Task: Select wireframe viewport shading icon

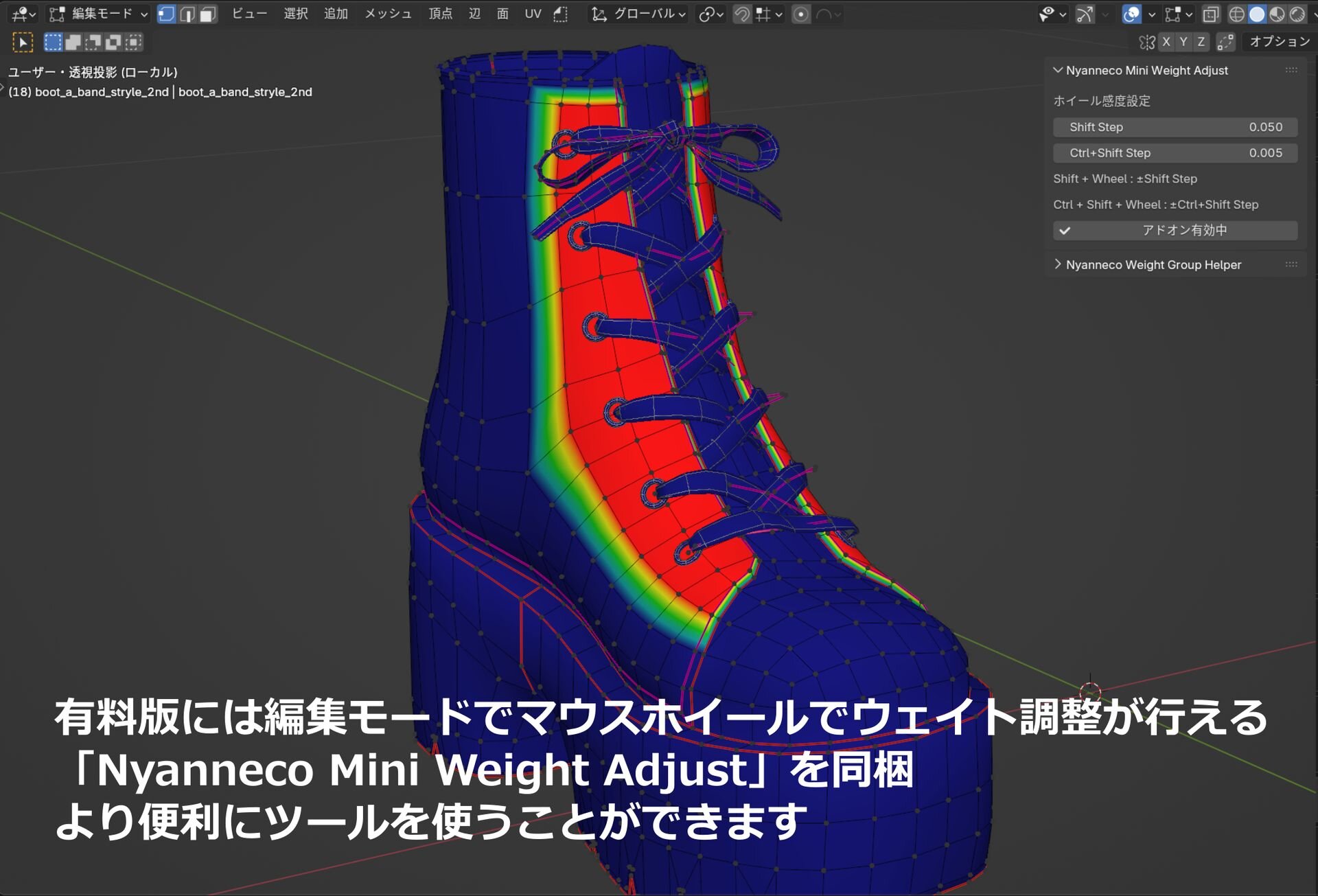Action: point(1236,14)
